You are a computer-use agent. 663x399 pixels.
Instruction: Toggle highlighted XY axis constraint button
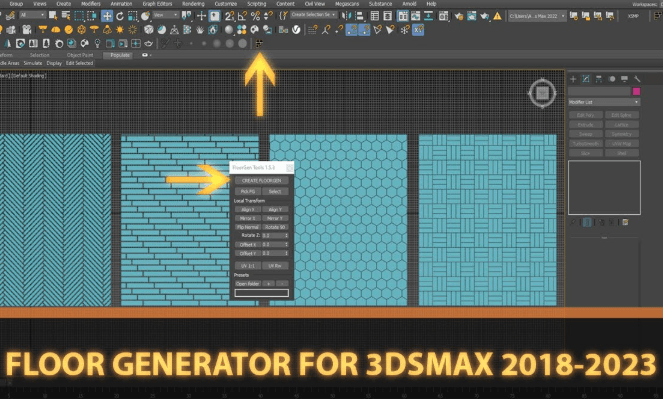(x=418, y=30)
